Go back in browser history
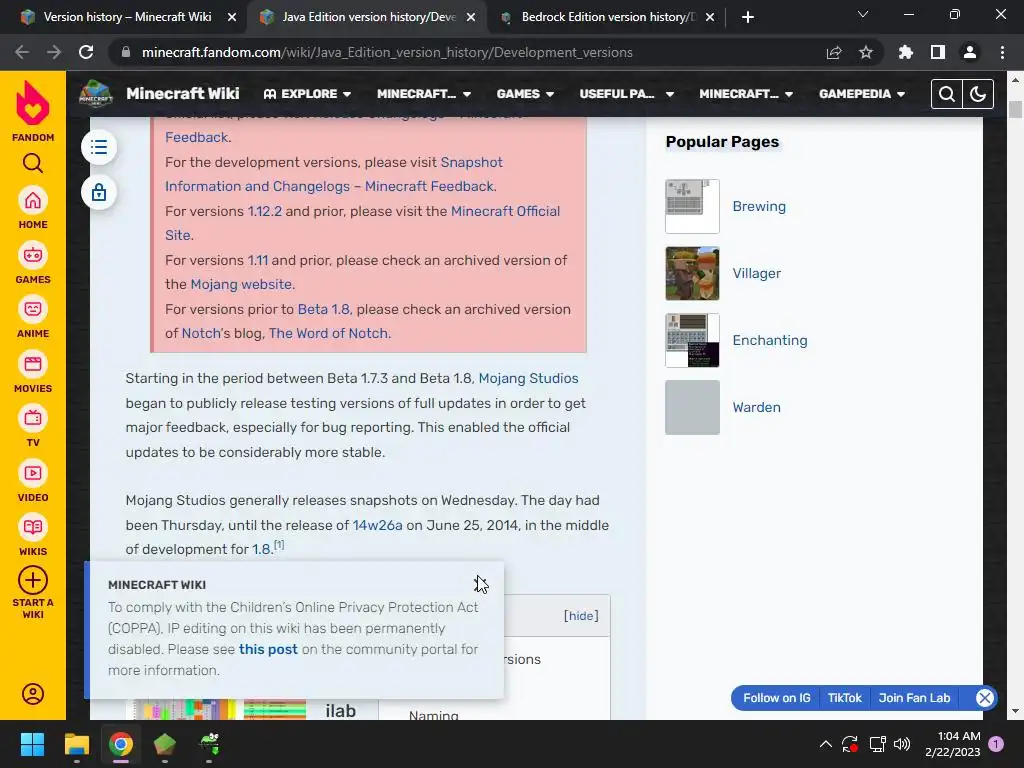Viewport: 1024px width, 768px height. 22,52
